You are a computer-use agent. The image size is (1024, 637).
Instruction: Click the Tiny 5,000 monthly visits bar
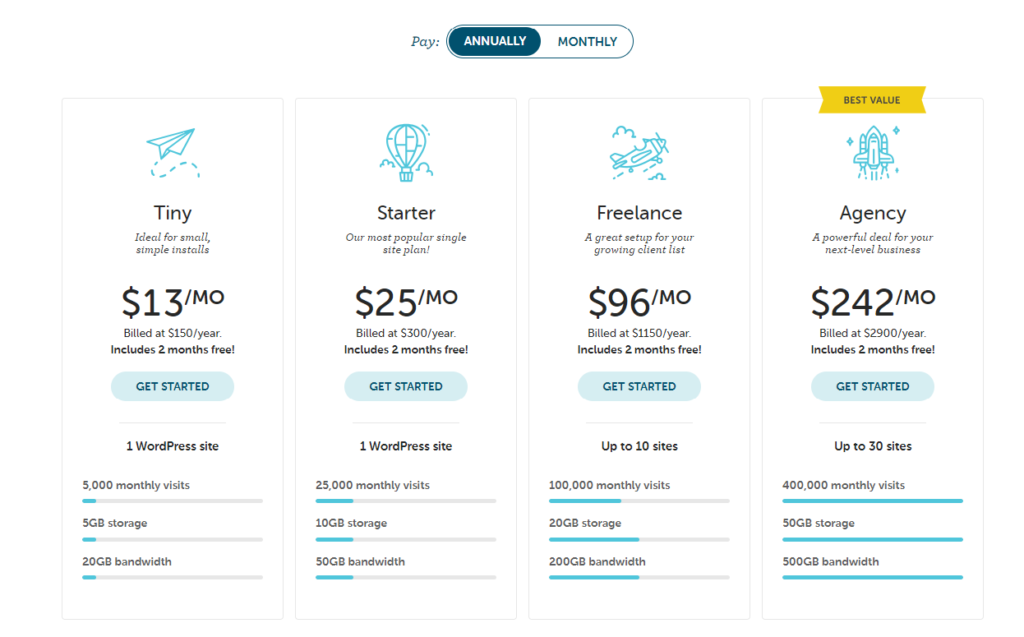(x=172, y=500)
